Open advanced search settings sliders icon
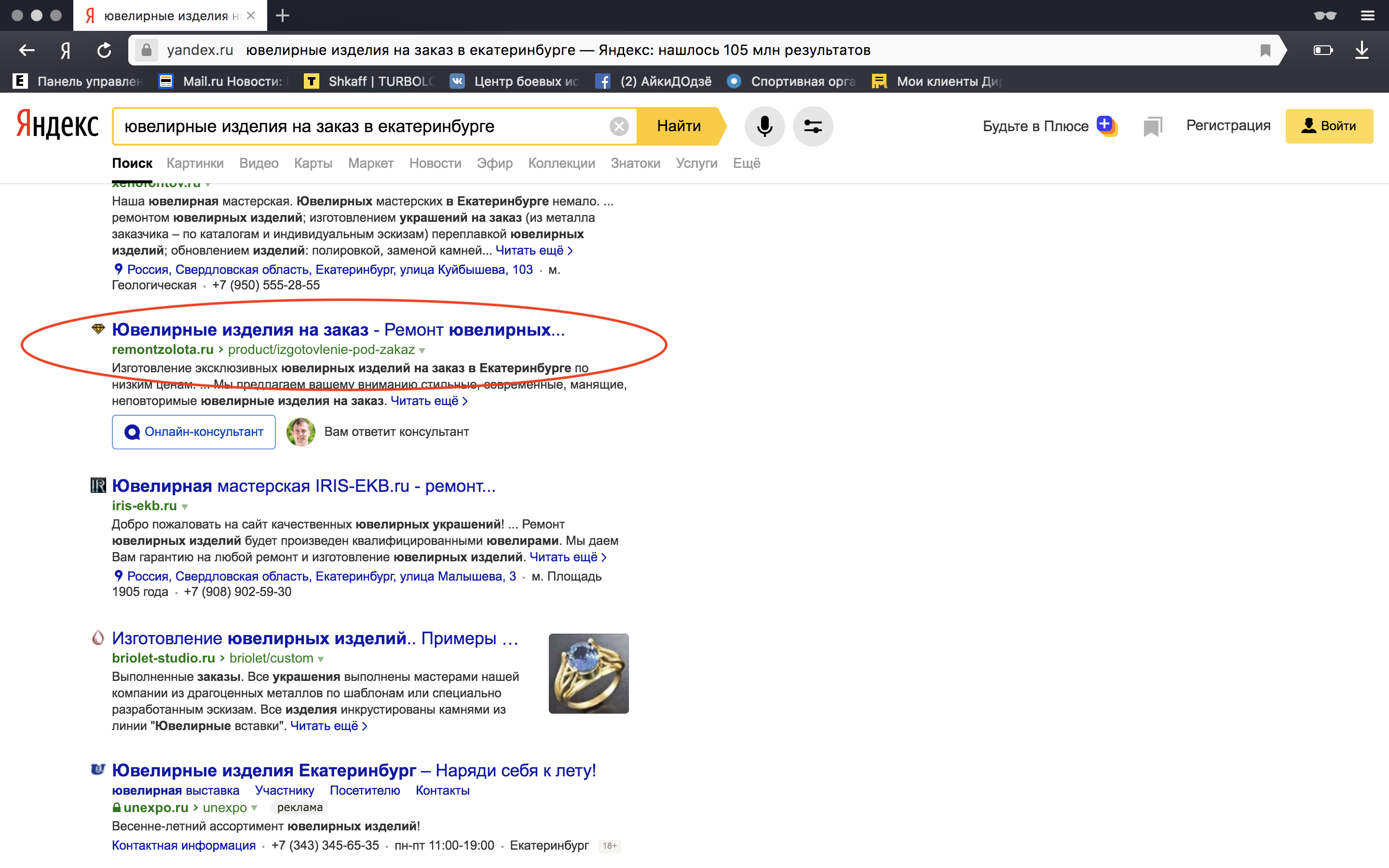This screenshot has height=868, width=1389. point(812,126)
